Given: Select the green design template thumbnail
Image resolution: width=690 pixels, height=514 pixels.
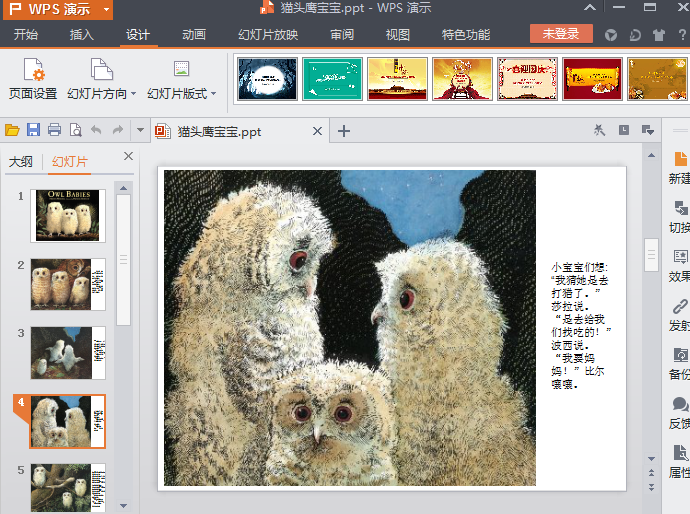Looking at the screenshot, I should [x=332, y=79].
